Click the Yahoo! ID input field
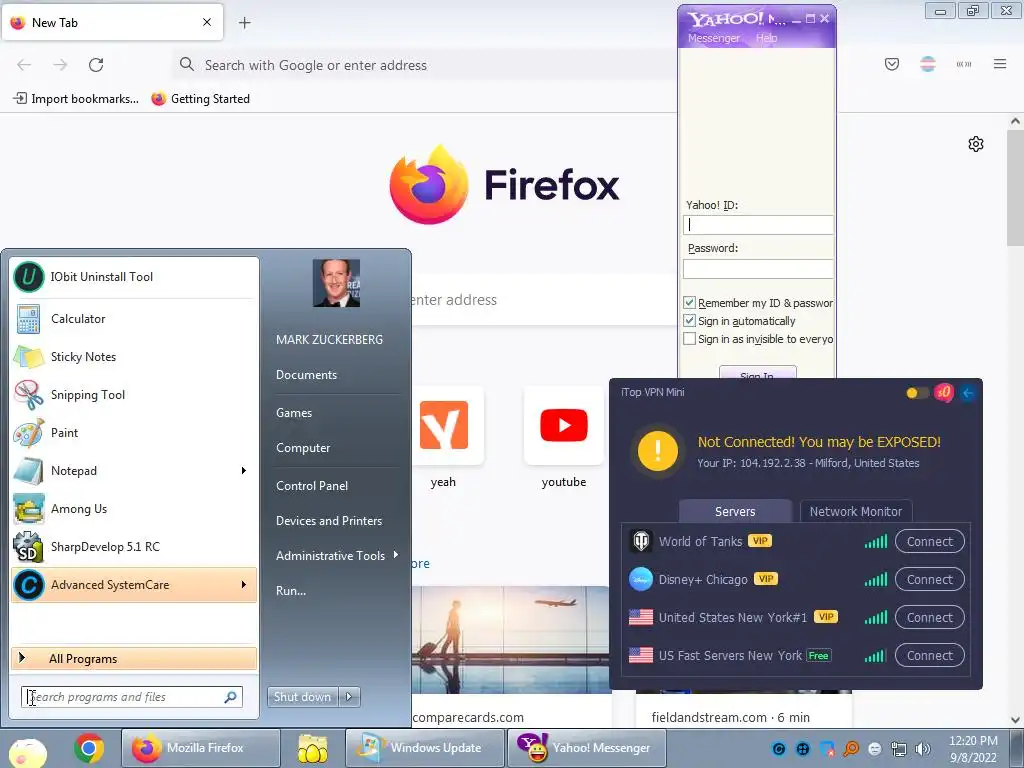Viewport: 1024px width, 768px height. (758, 225)
